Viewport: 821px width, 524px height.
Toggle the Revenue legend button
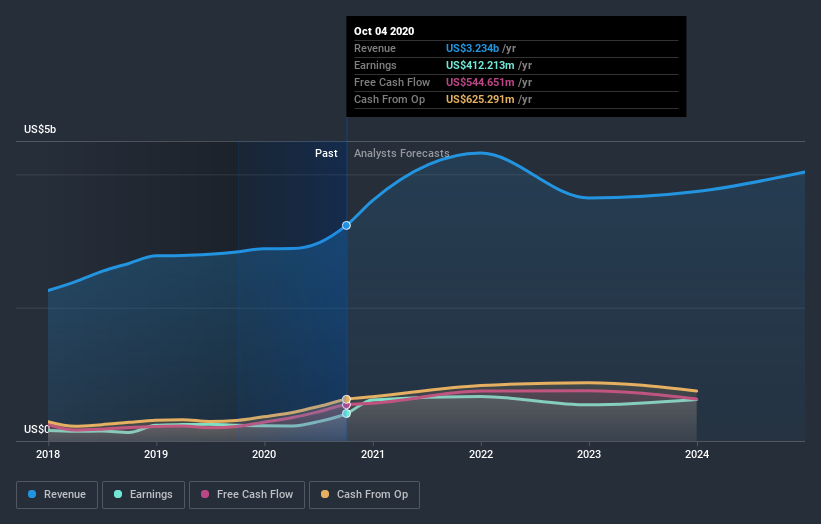[57, 495]
